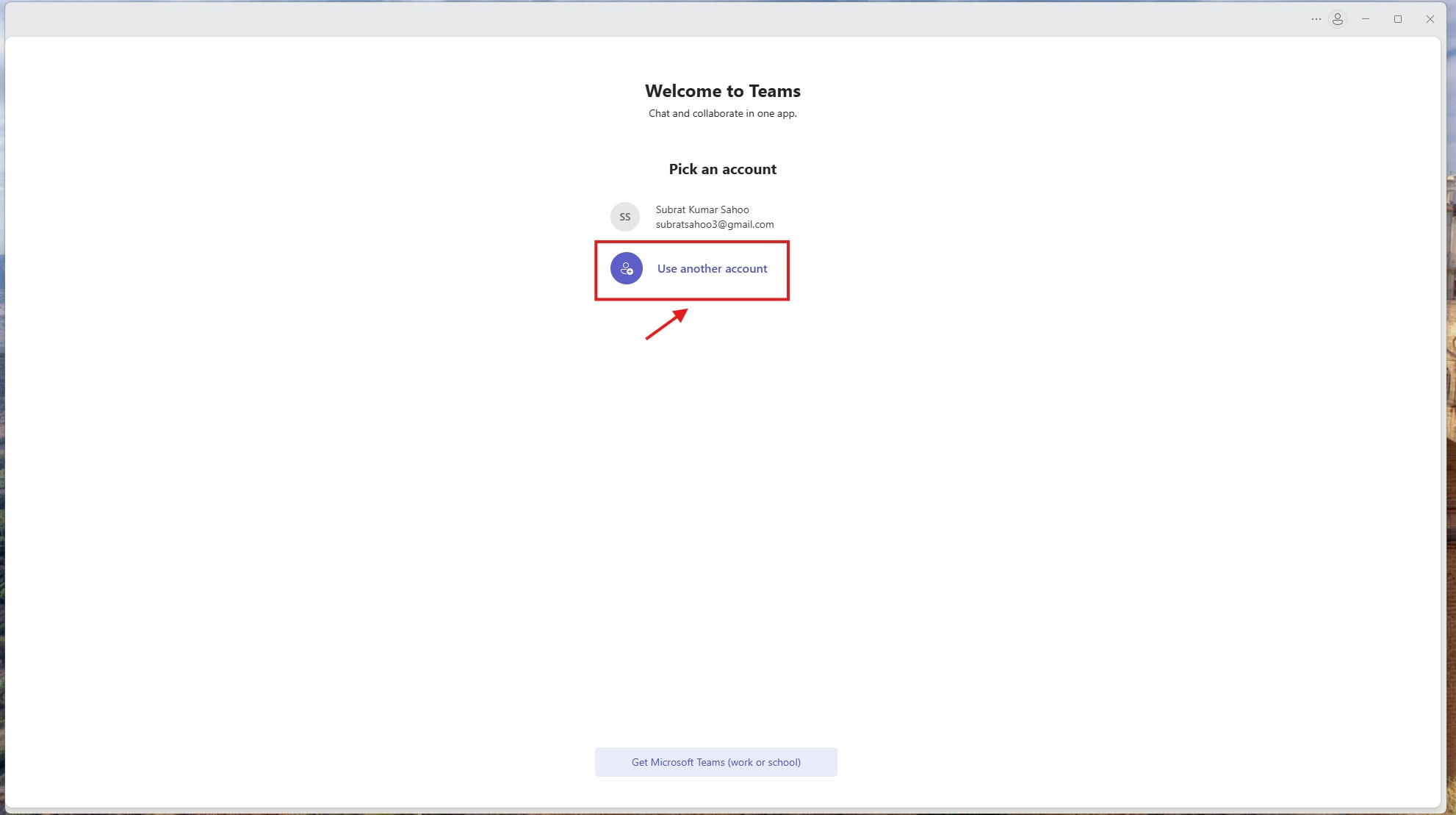
Task: Click the profile icon in title bar
Action: pyautogui.click(x=1338, y=19)
